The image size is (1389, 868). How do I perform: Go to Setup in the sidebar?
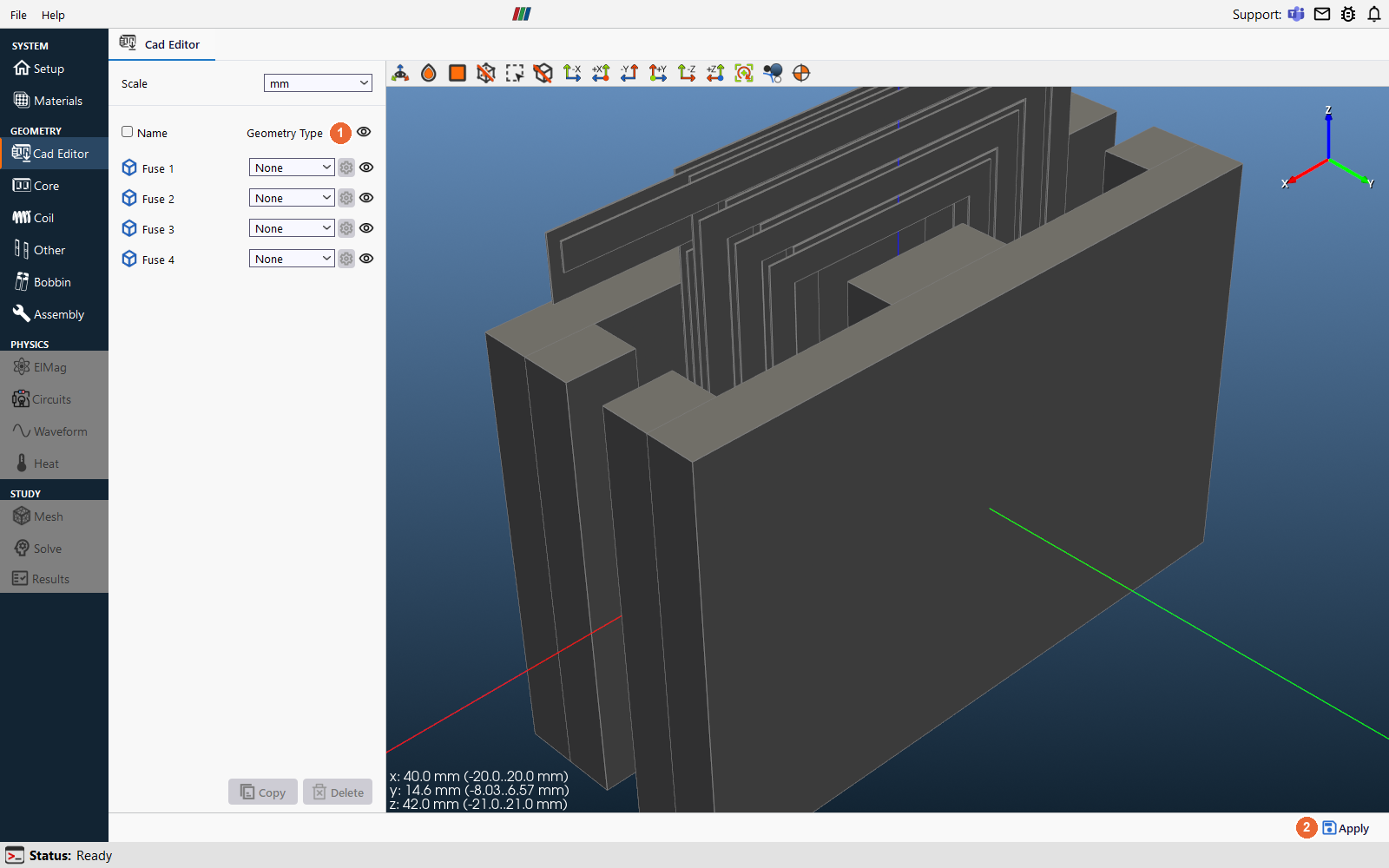tap(54, 69)
